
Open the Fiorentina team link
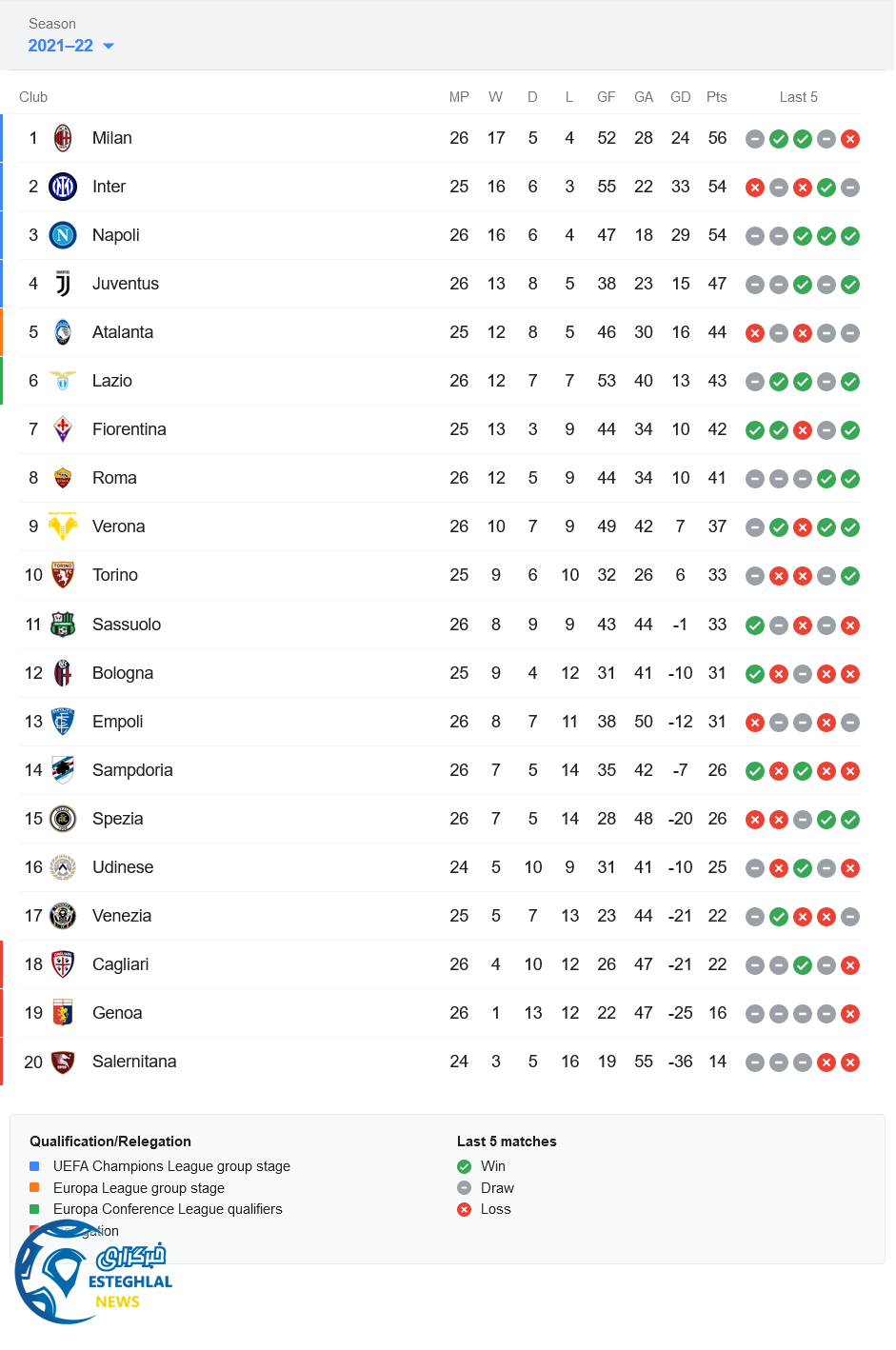129,429
